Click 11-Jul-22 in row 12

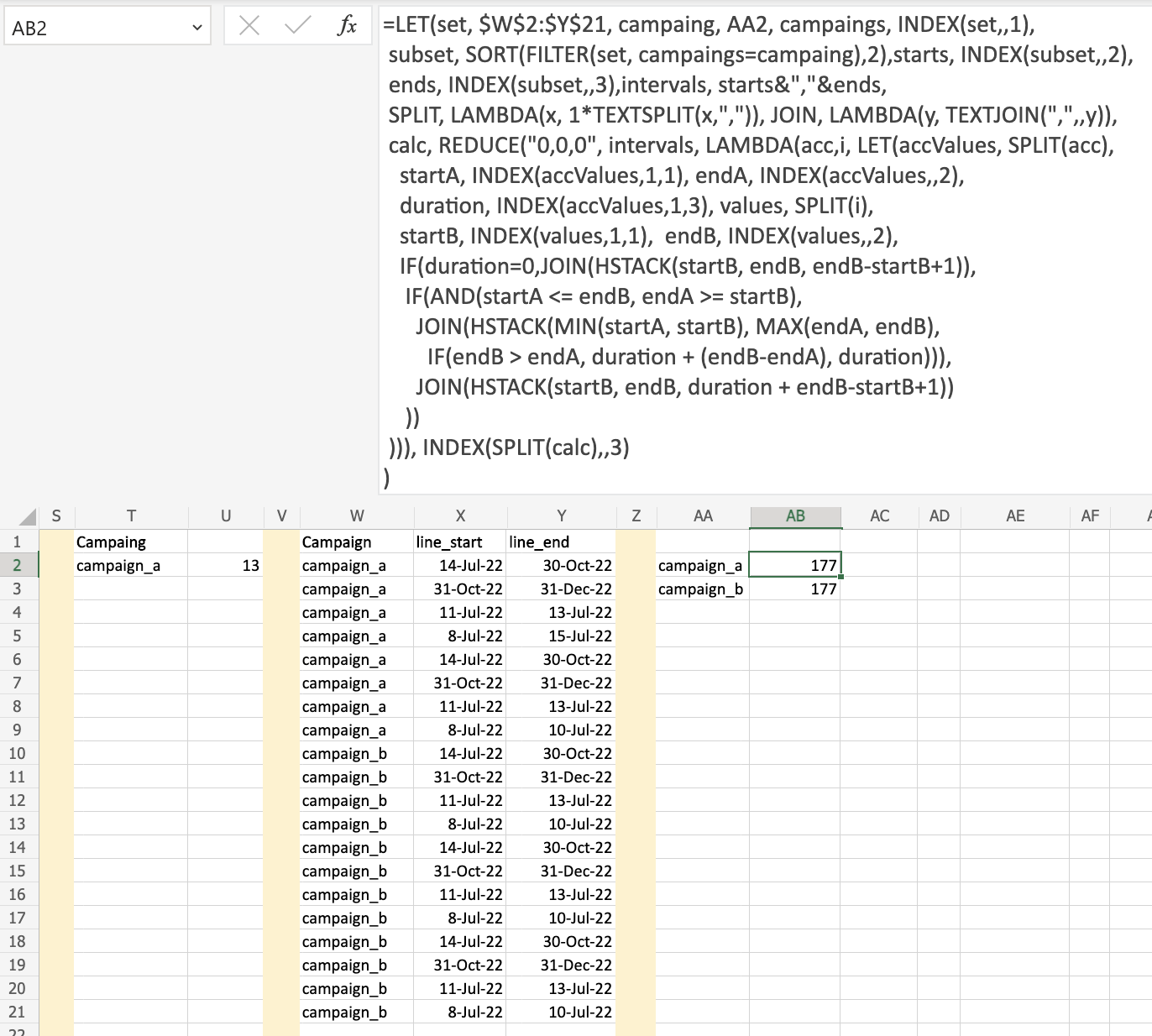[x=460, y=800]
